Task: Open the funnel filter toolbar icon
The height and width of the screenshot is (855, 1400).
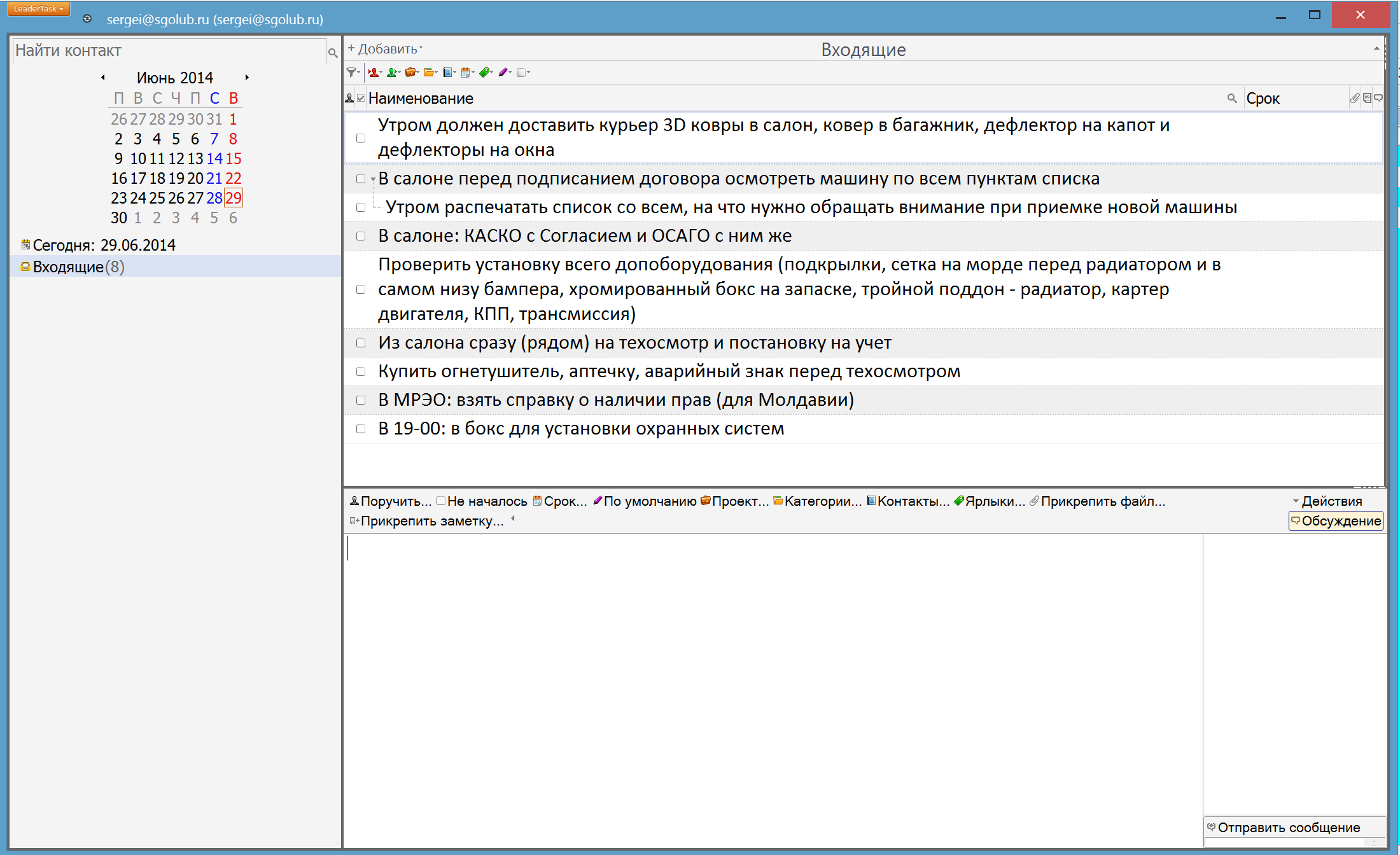Action: click(351, 73)
